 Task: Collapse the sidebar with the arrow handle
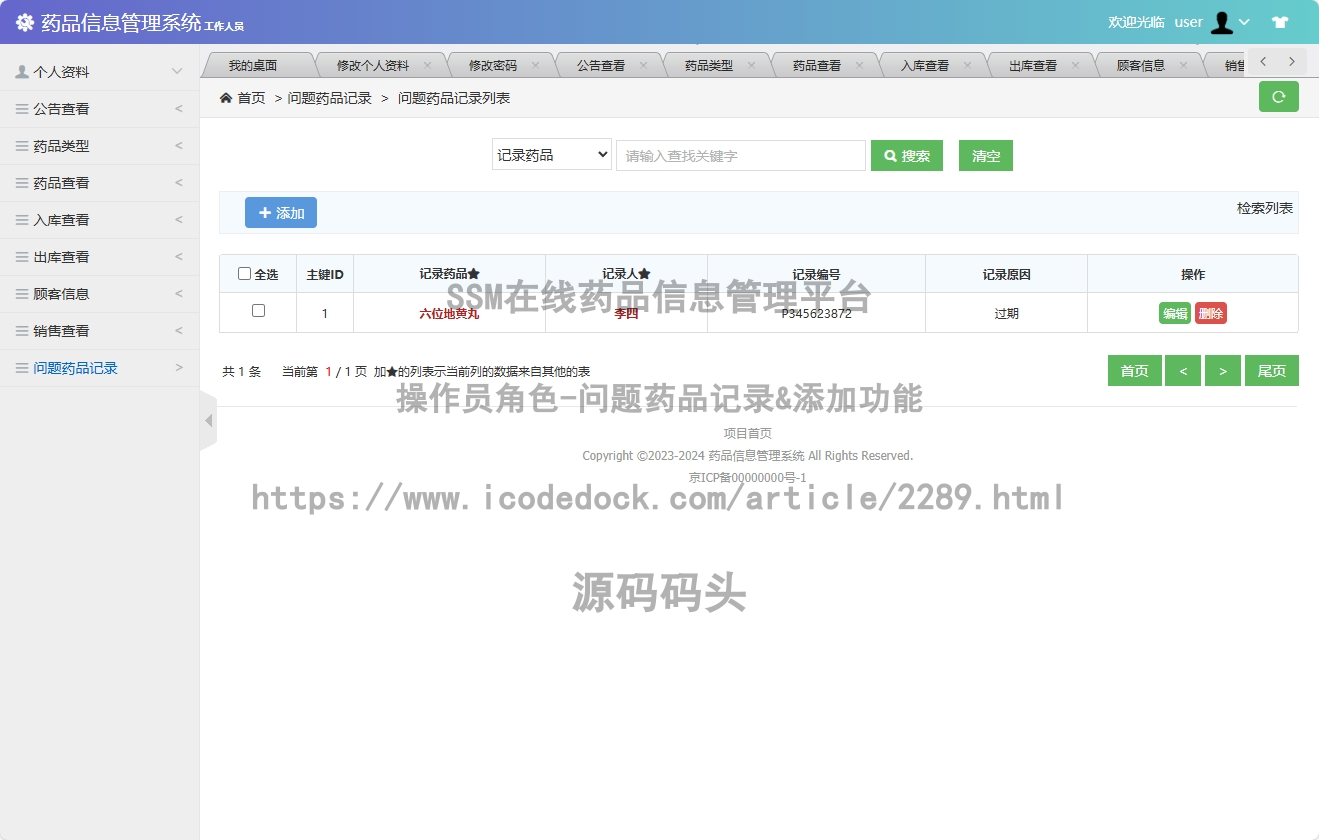tap(208, 421)
